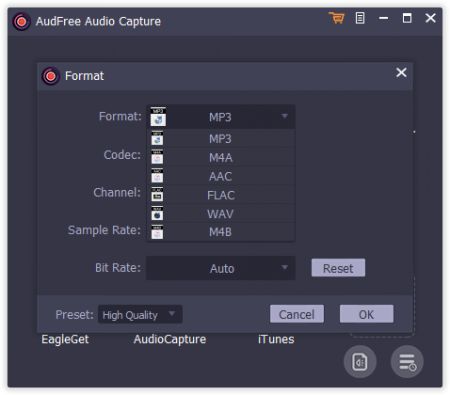Select the AudioCapture program label
The width and height of the screenshot is (450, 395).
170,340
